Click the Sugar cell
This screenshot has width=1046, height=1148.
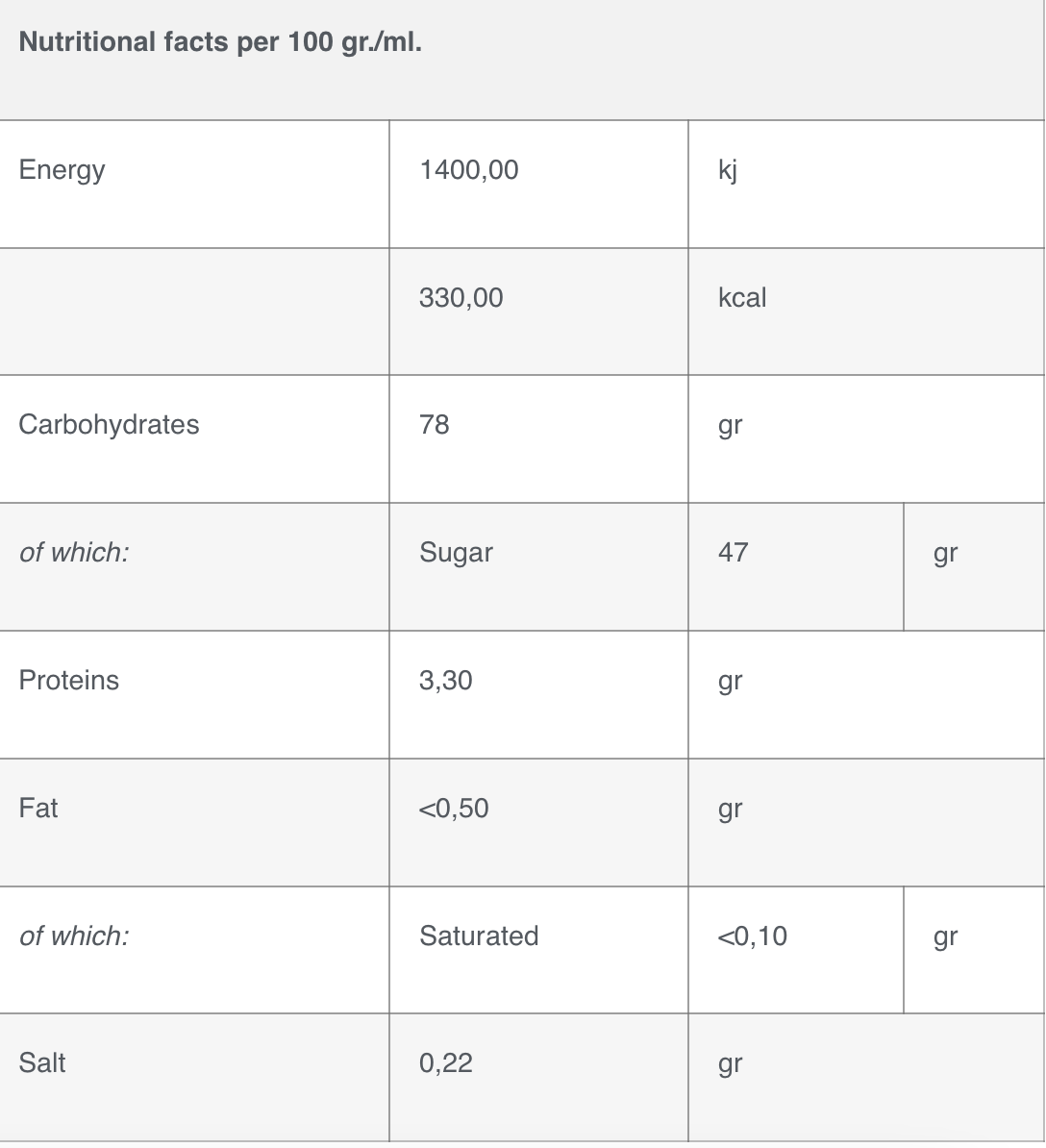[456, 553]
